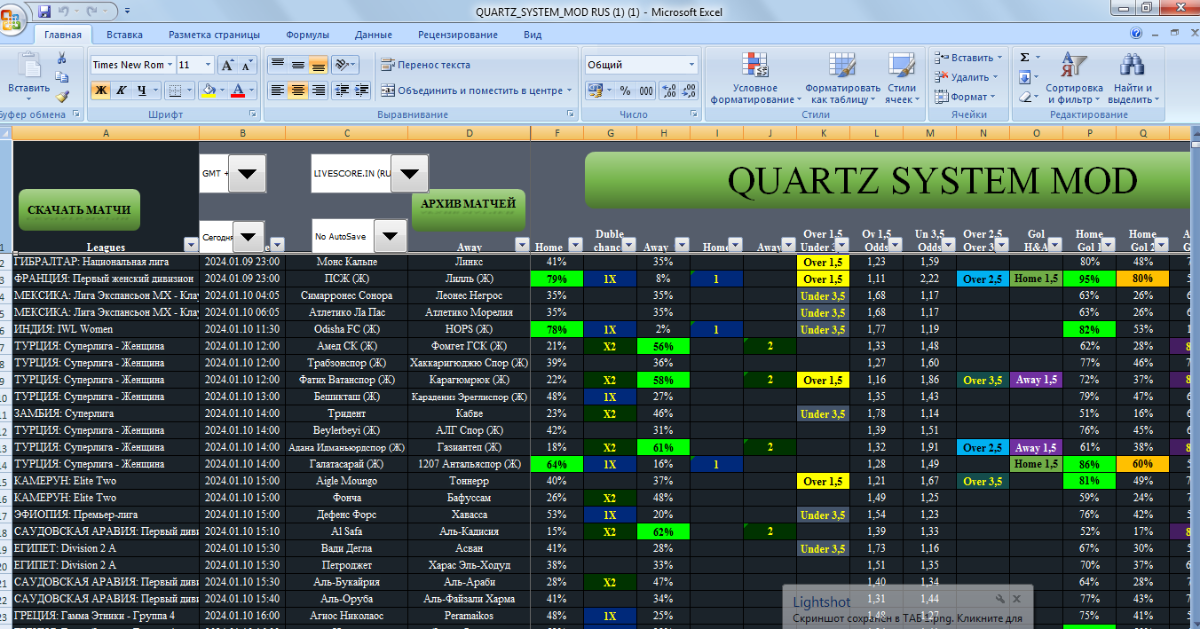Click the font size input box
This screenshot has height=629, width=1200.
click(188, 65)
